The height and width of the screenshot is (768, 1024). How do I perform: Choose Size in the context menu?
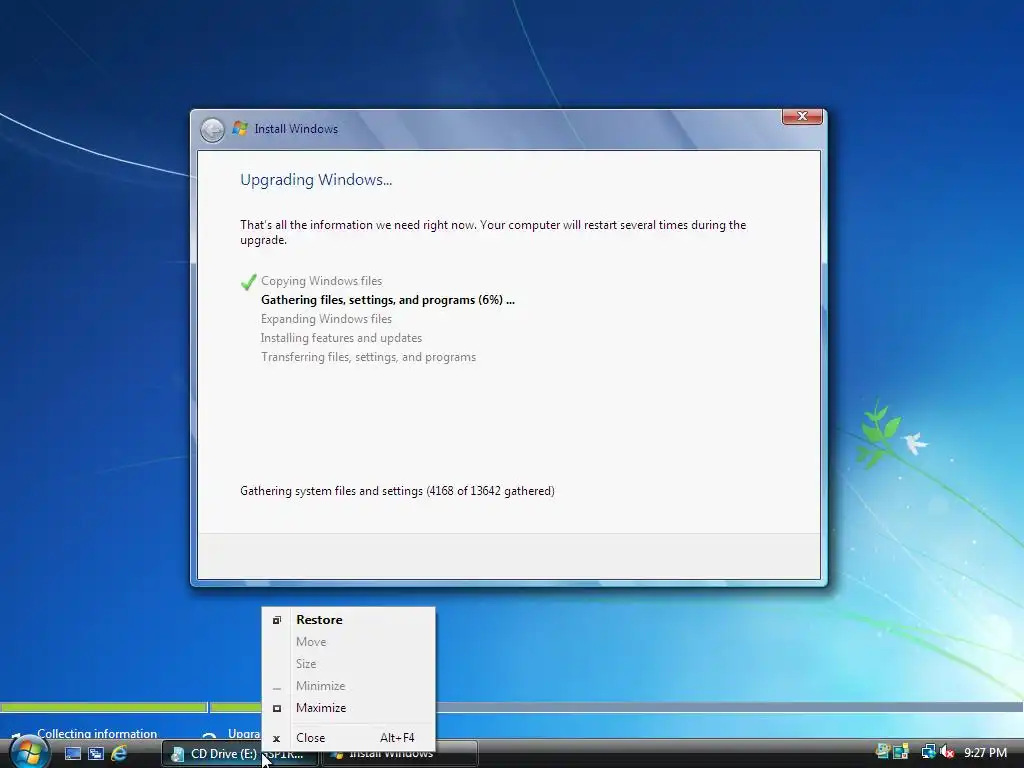(x=348, y=664)
